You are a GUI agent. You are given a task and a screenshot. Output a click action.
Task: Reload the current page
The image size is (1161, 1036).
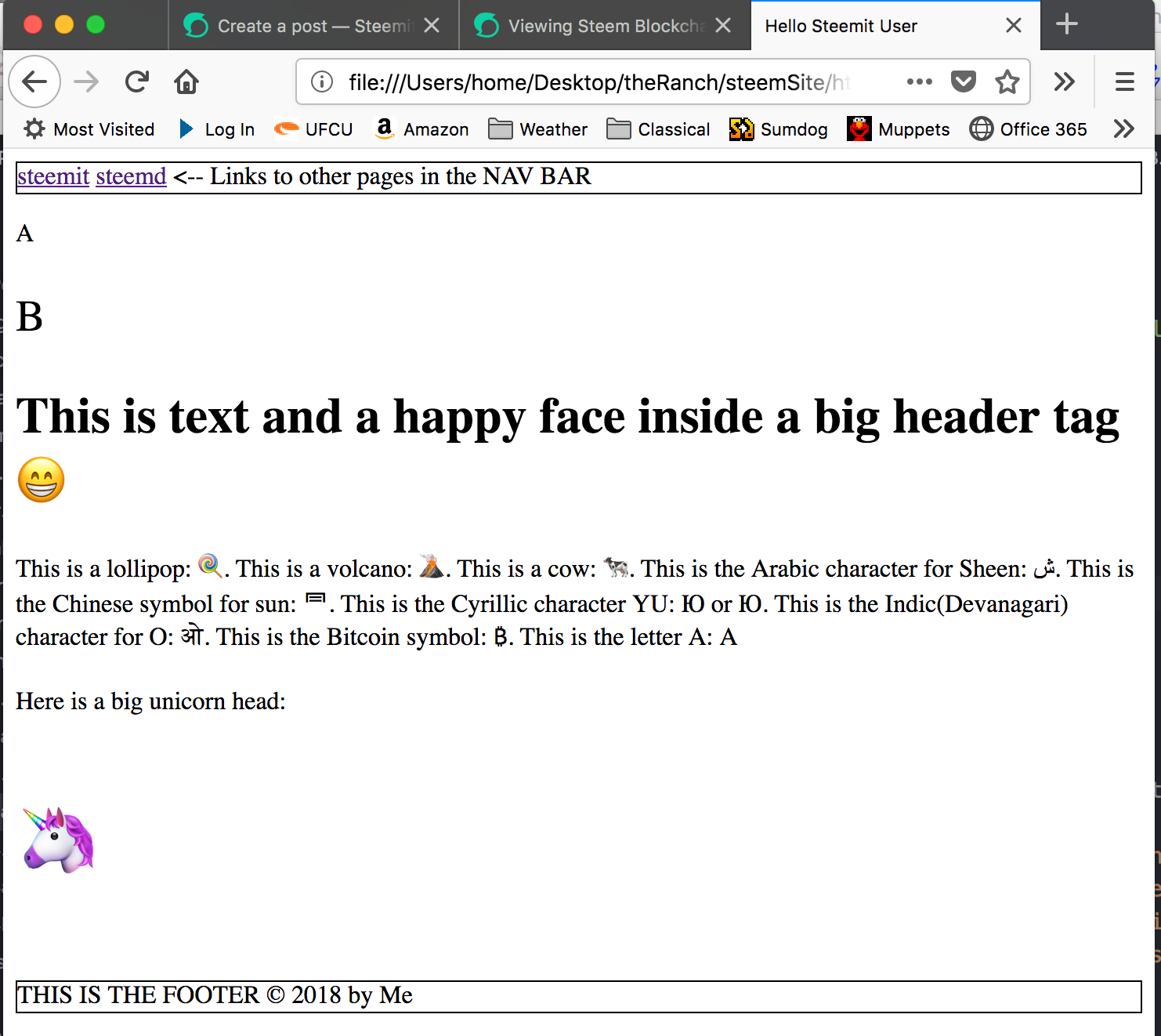pos(137,82)
